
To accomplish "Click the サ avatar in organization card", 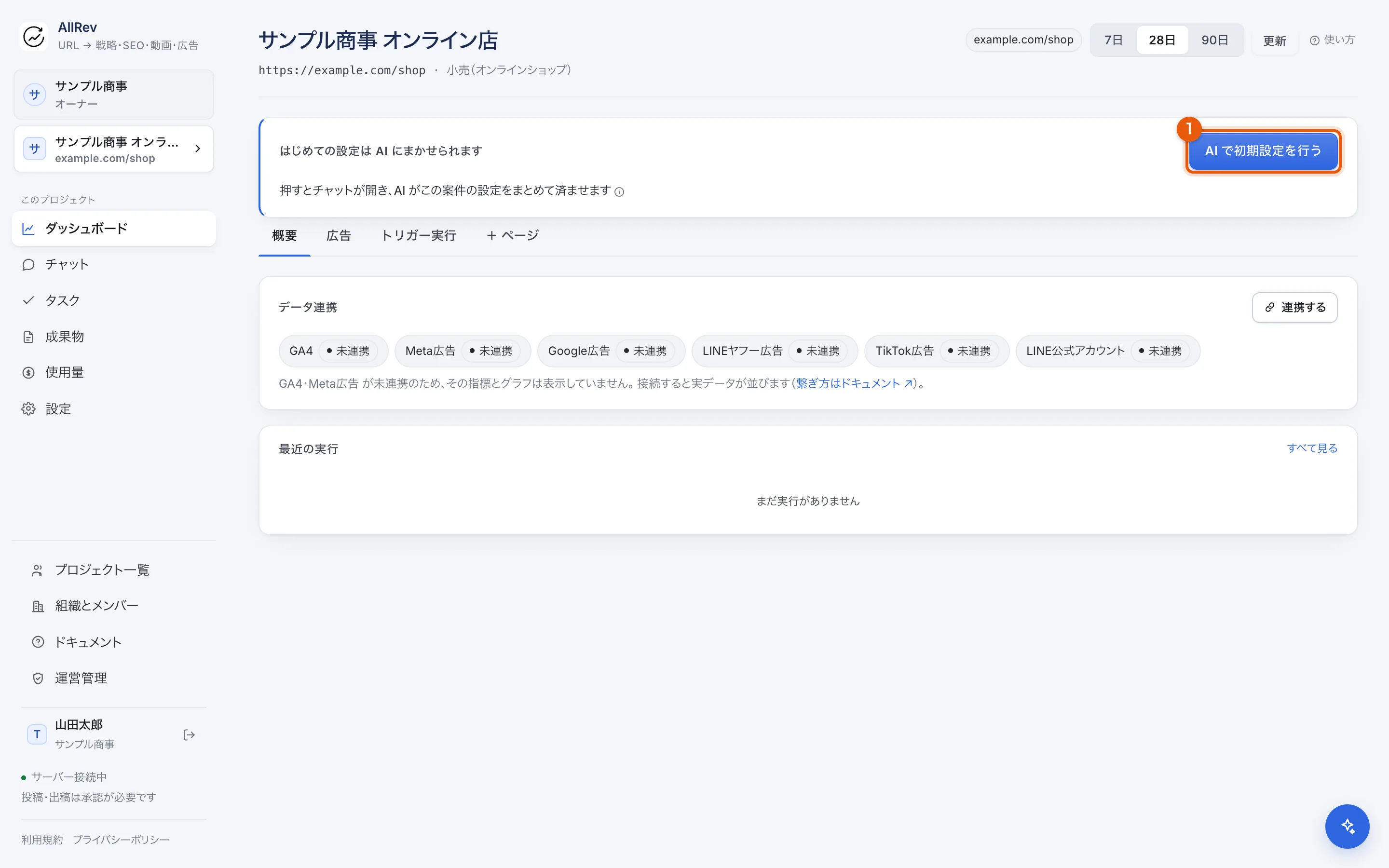I will (x=34, y=95).
